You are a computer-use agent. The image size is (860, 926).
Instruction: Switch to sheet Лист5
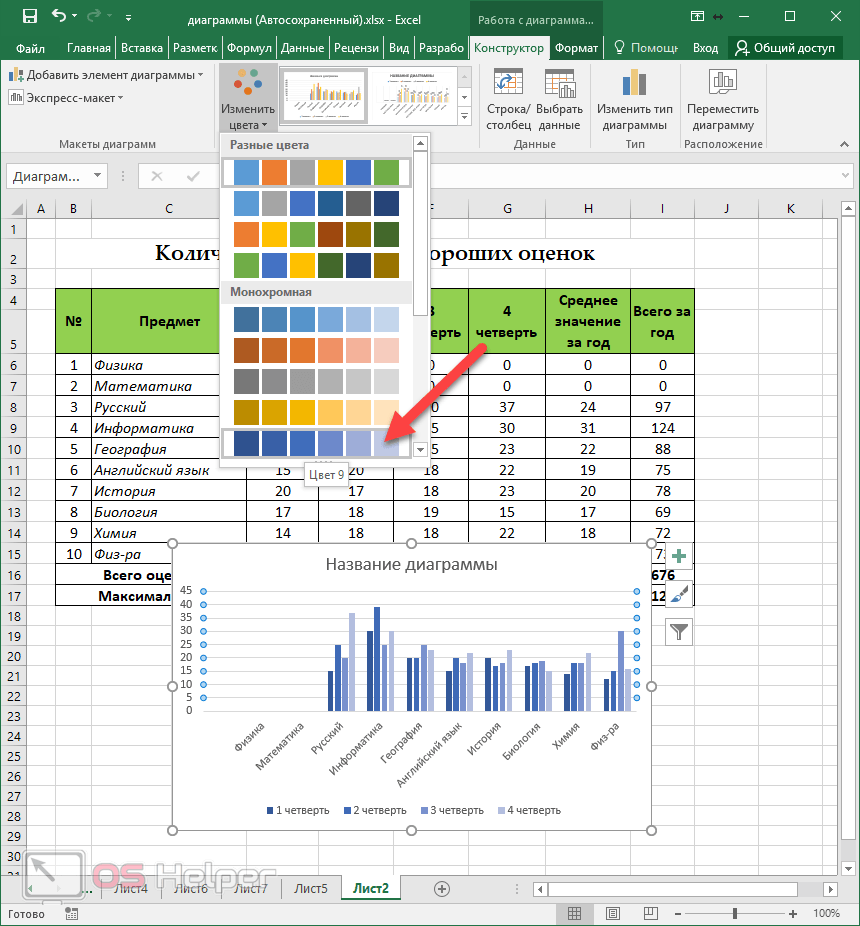[x=311, y=888]
